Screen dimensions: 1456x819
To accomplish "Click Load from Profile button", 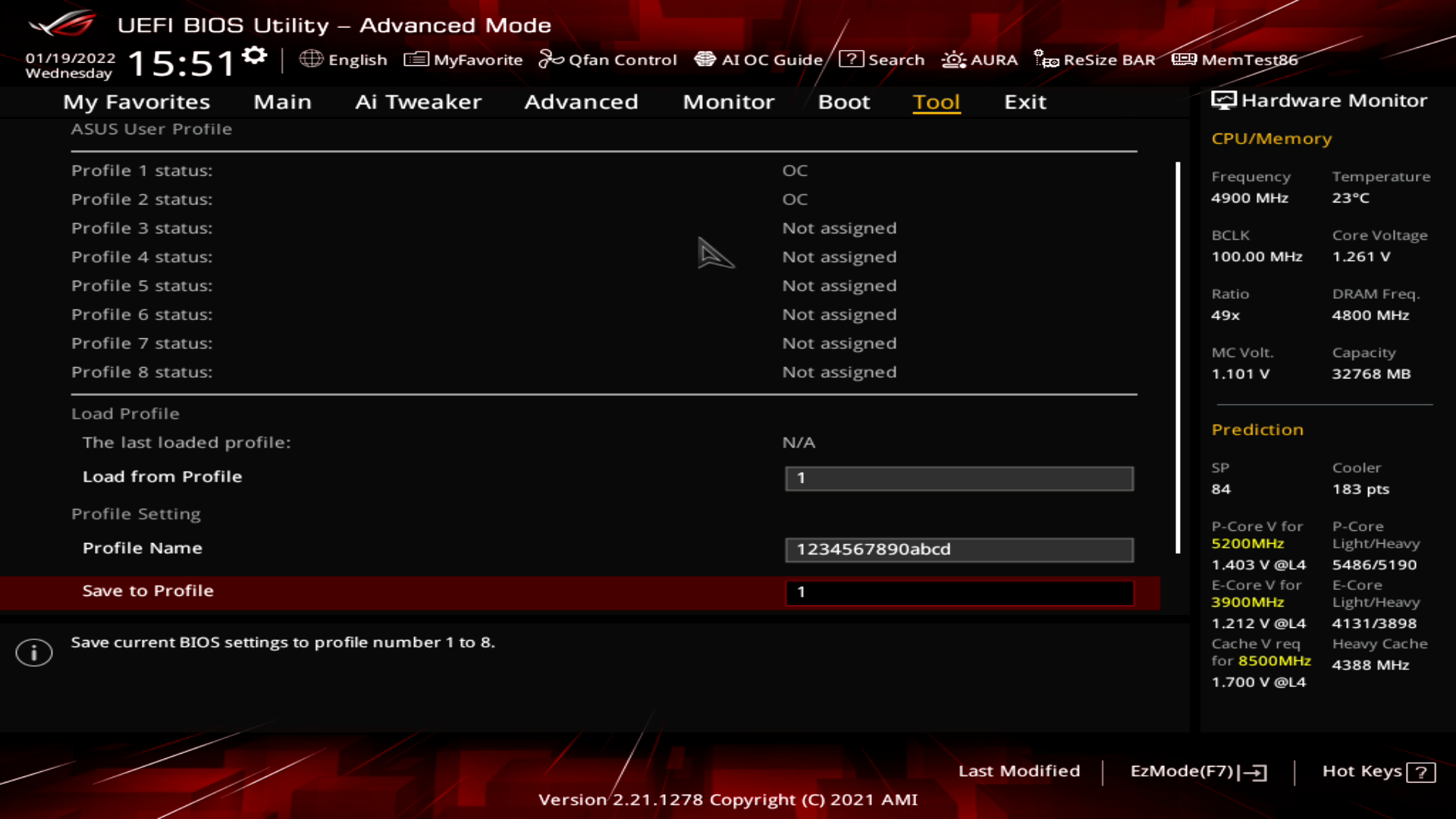I will [x=162, y=476].
